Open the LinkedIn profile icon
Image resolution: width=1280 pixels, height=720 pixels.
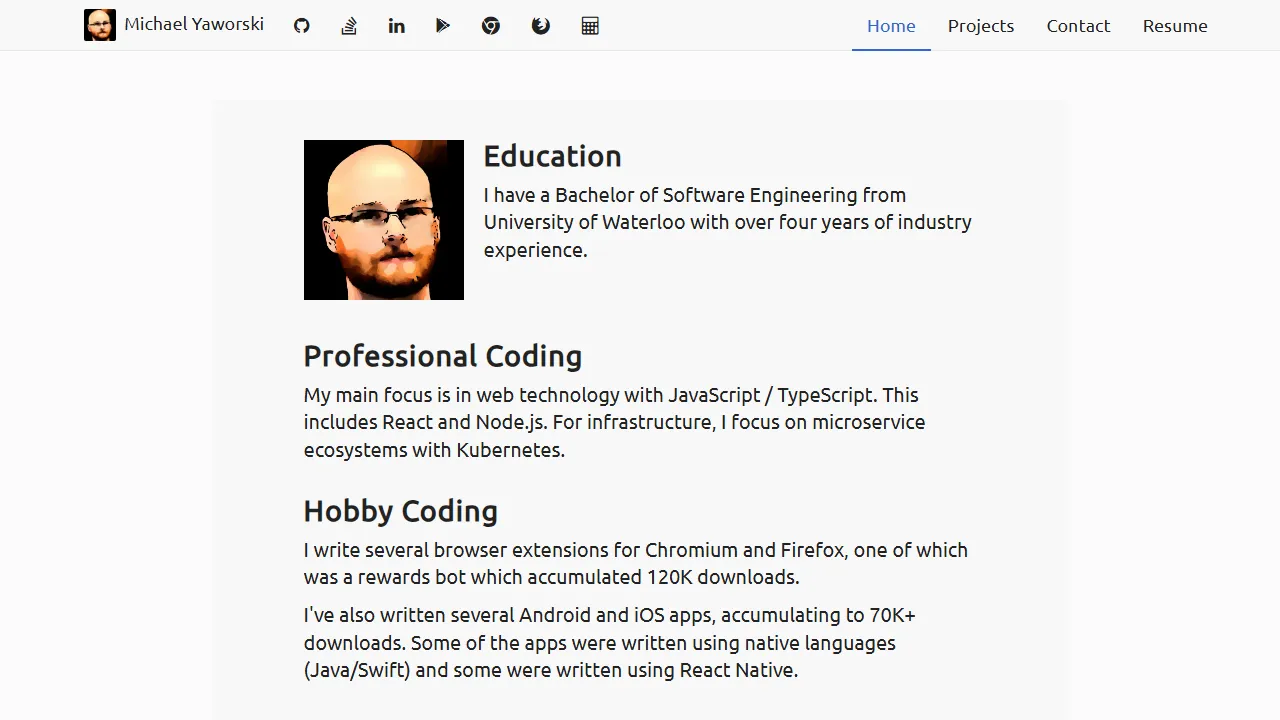(396, 25)
